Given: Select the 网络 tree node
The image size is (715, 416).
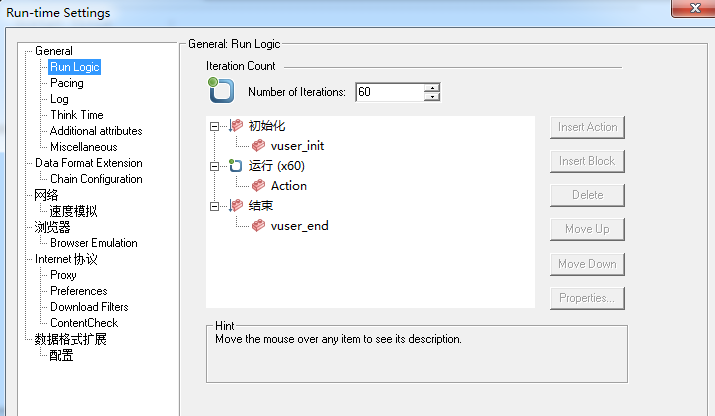Looking at the screenshot, I should click(x=46, y=195).
